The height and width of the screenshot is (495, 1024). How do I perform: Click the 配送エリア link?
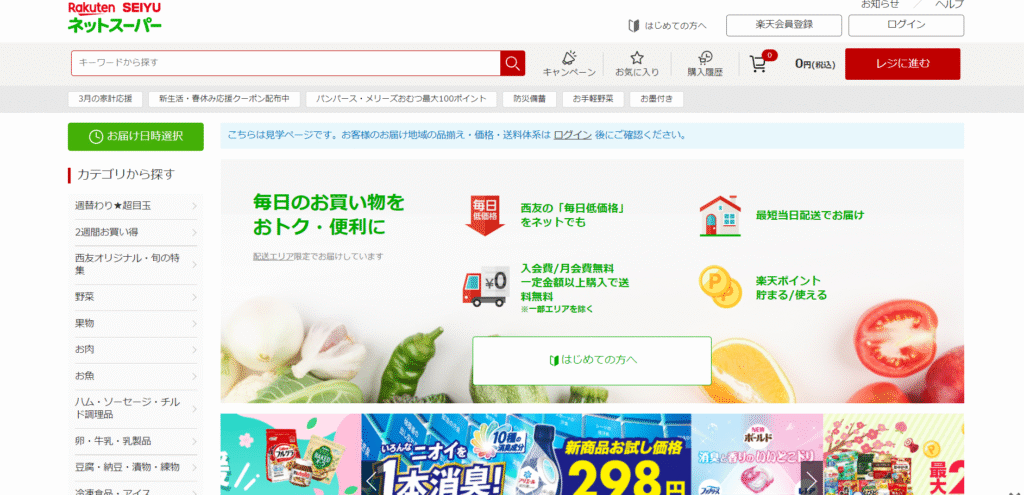click(x=274, y=257)
